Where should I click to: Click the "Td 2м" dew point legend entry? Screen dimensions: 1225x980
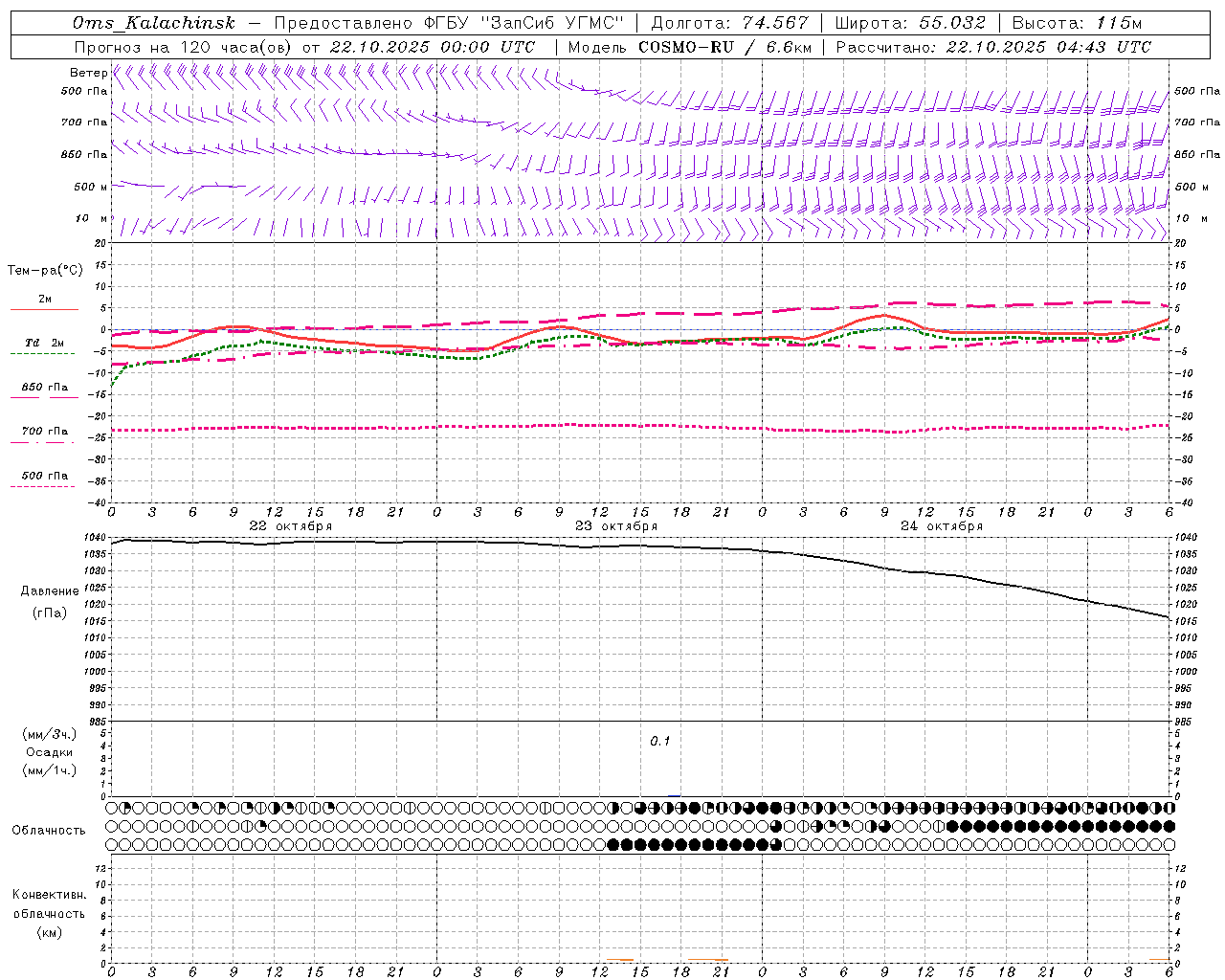(x=44, y=343)
